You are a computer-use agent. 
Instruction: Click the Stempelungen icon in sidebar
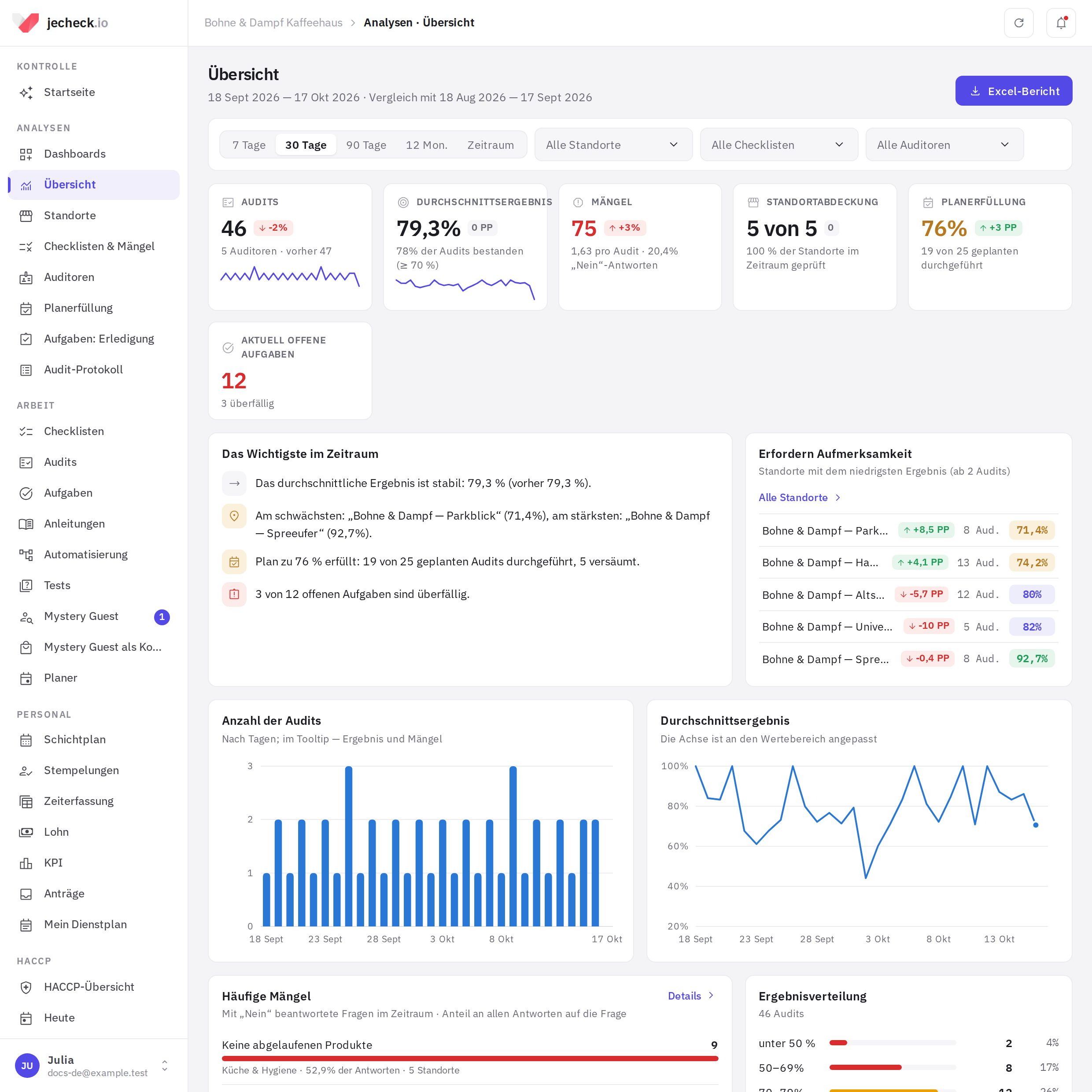point(26,771)
